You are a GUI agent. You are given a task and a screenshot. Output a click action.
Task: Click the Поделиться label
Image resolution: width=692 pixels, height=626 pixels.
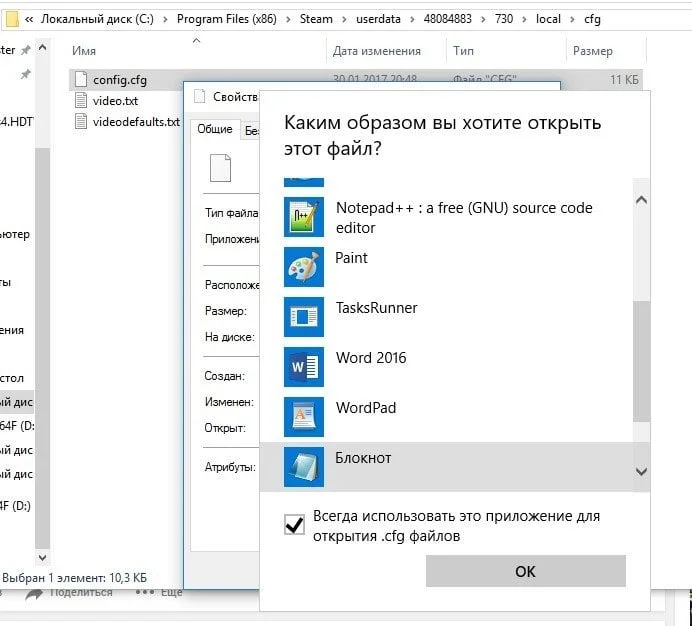(81, 592)
